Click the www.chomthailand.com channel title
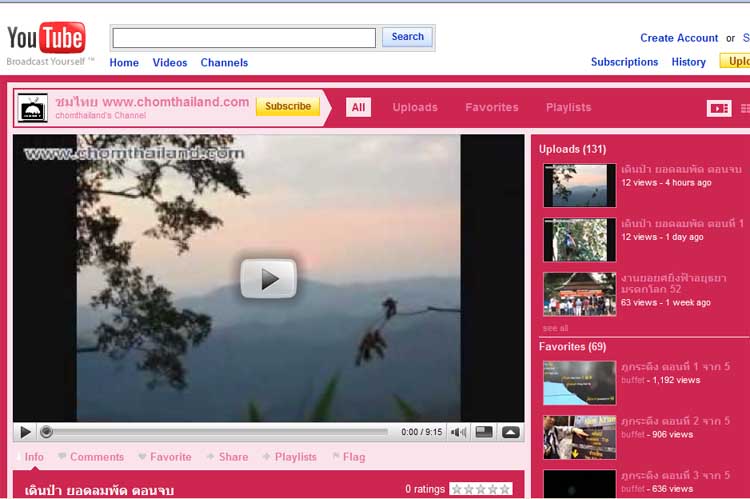The image size is (750, 499). tap(152, 102)
